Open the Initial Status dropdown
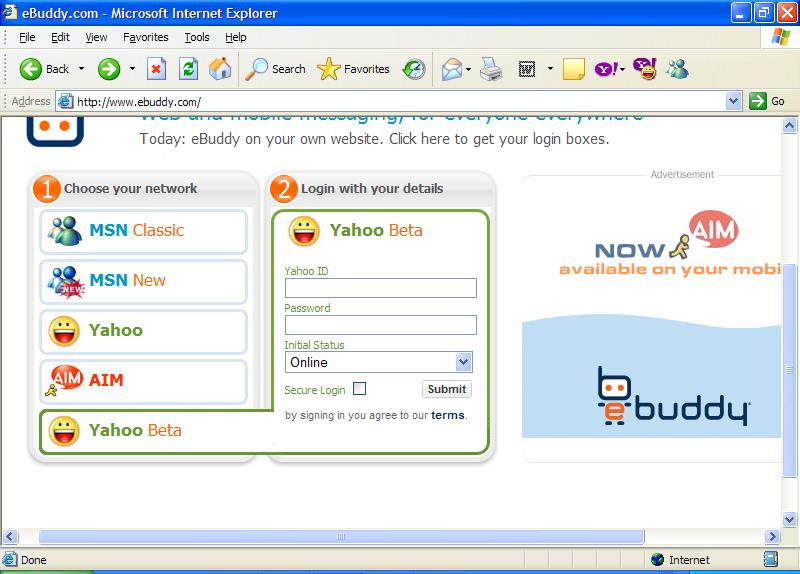The height and width of the screenshot is (574, 800). coord(379,362)
